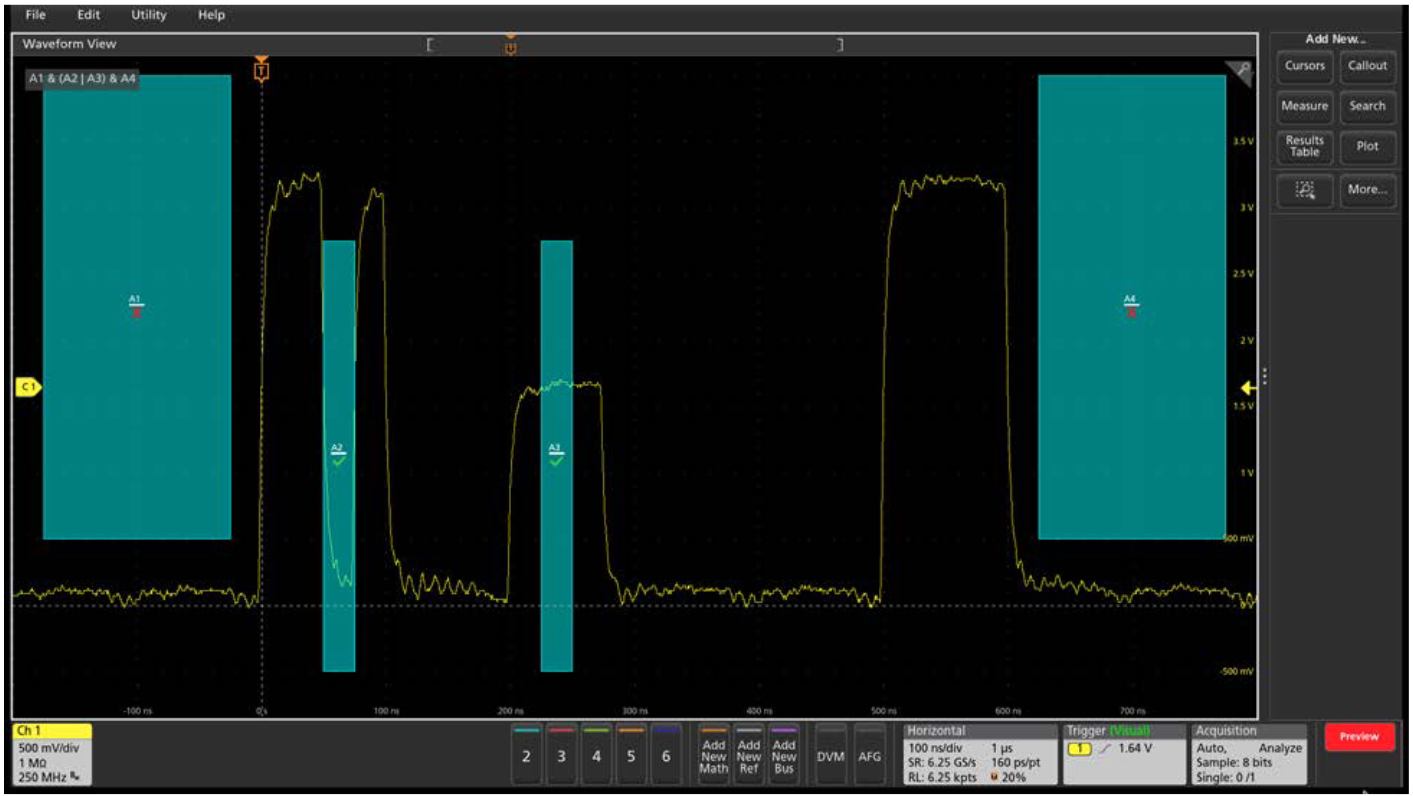This screenshot has width=1413, height=796.
Task: Select the A2 visual trigger area marker
Action: tap(338, 454)
